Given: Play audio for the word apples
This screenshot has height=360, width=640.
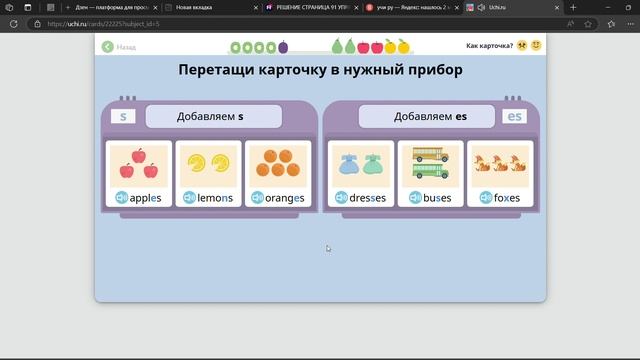Looking at the screenshot, I should pyautogui.click(x=121, y=198).
